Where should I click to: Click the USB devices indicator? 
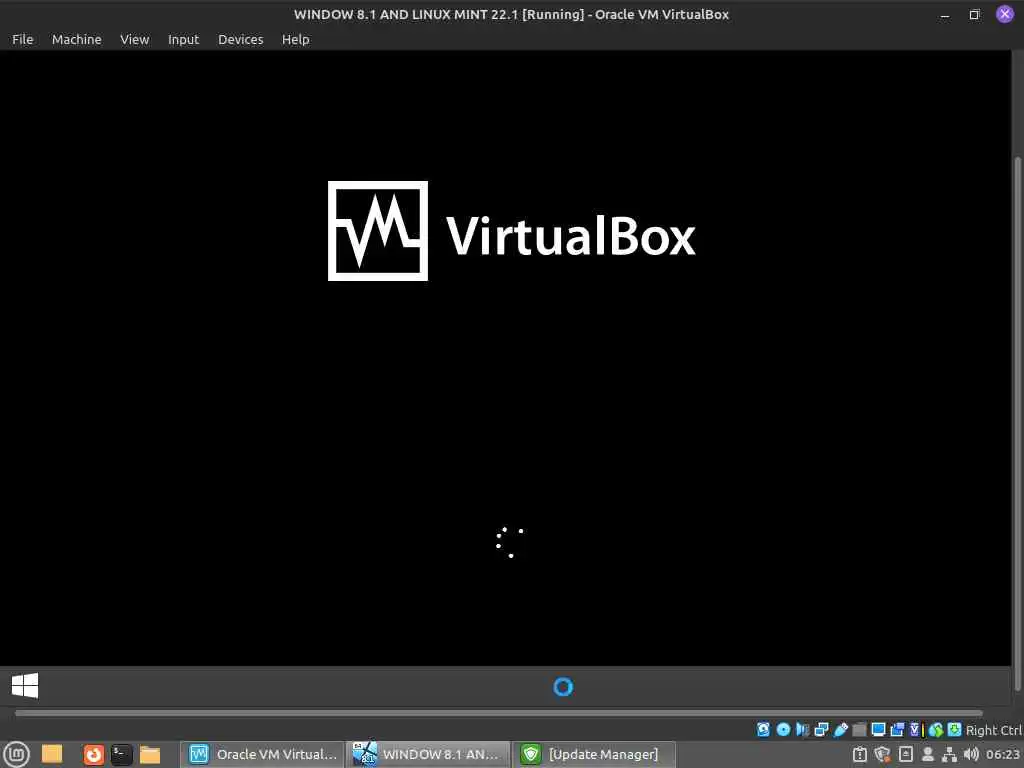tap(840, 729)
